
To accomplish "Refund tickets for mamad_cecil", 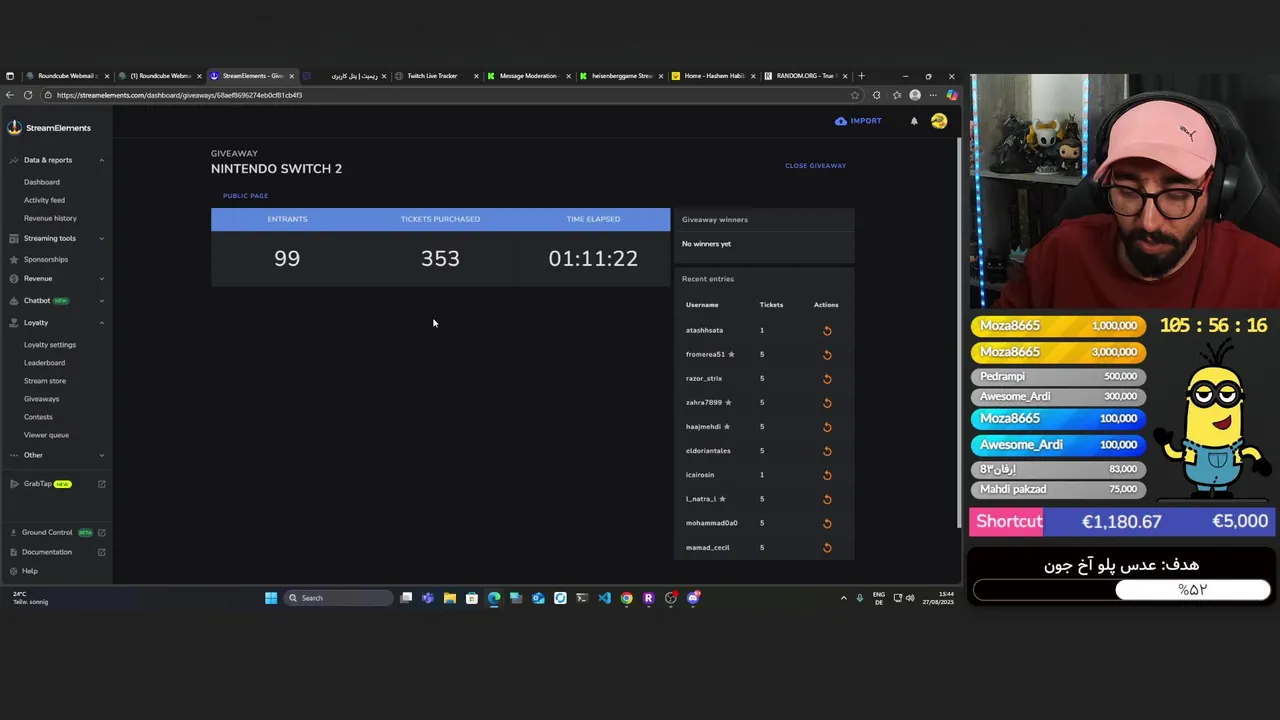I will 827,548.
